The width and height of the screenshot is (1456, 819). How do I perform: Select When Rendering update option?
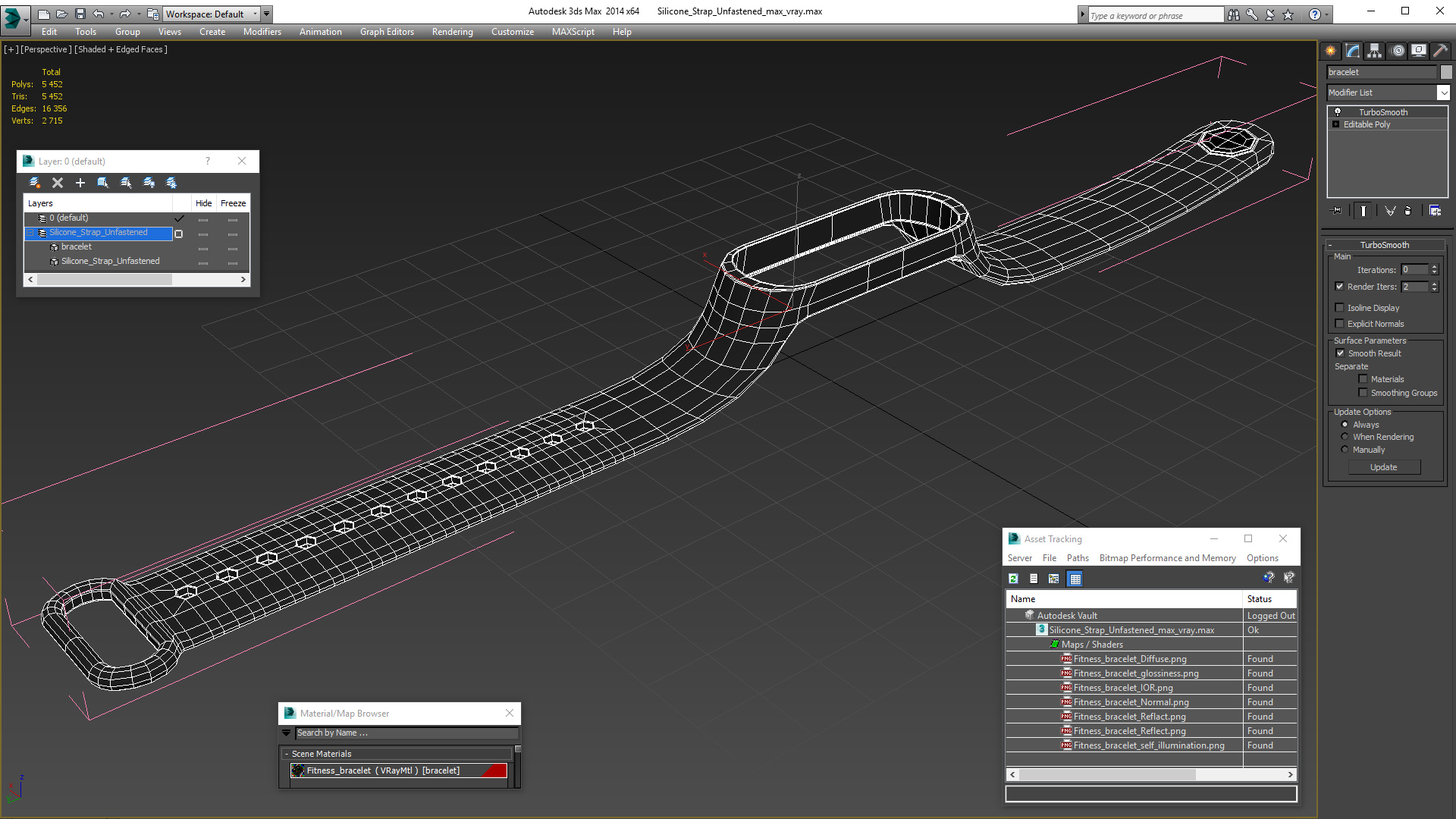click(x=1345, y=437)
